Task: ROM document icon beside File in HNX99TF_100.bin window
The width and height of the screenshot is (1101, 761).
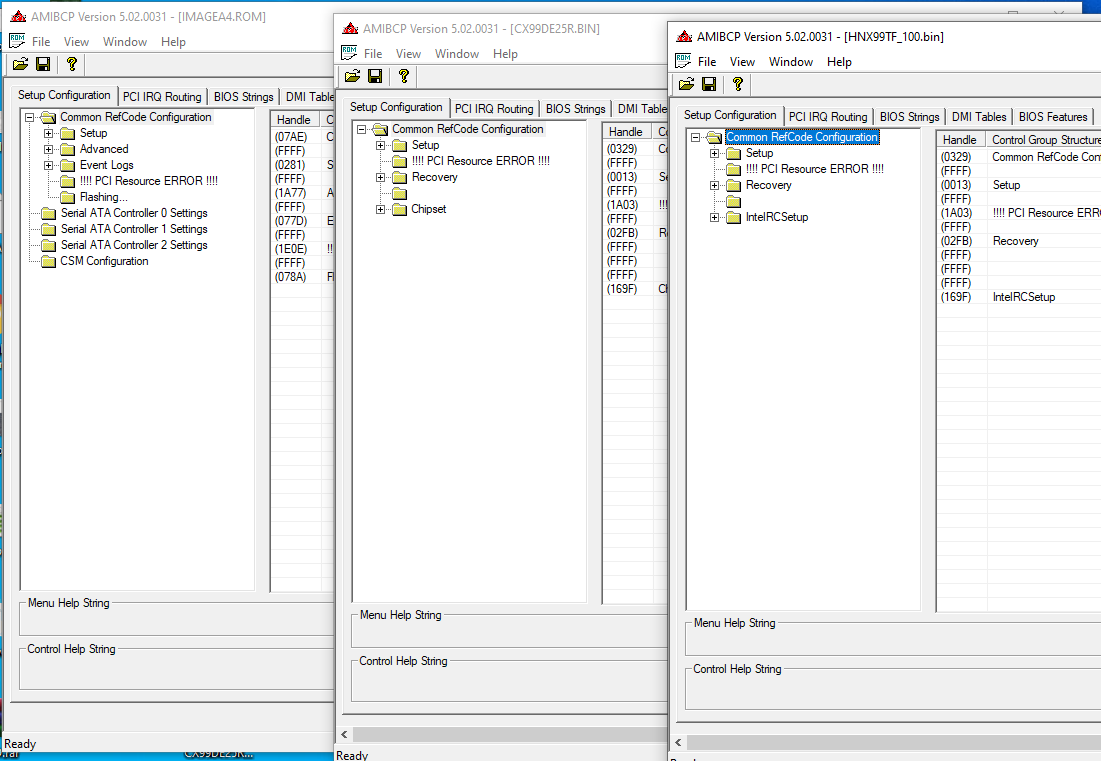Action: coord(683,61)
